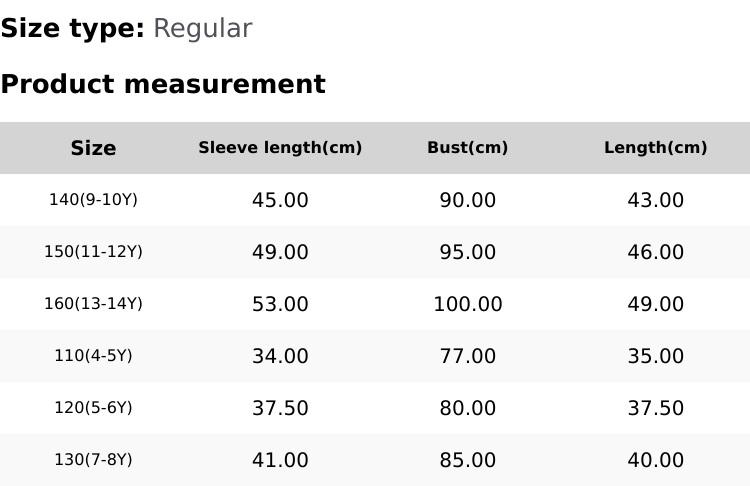Click the 95.00 bust measurement cell

(x=467, y=252)
